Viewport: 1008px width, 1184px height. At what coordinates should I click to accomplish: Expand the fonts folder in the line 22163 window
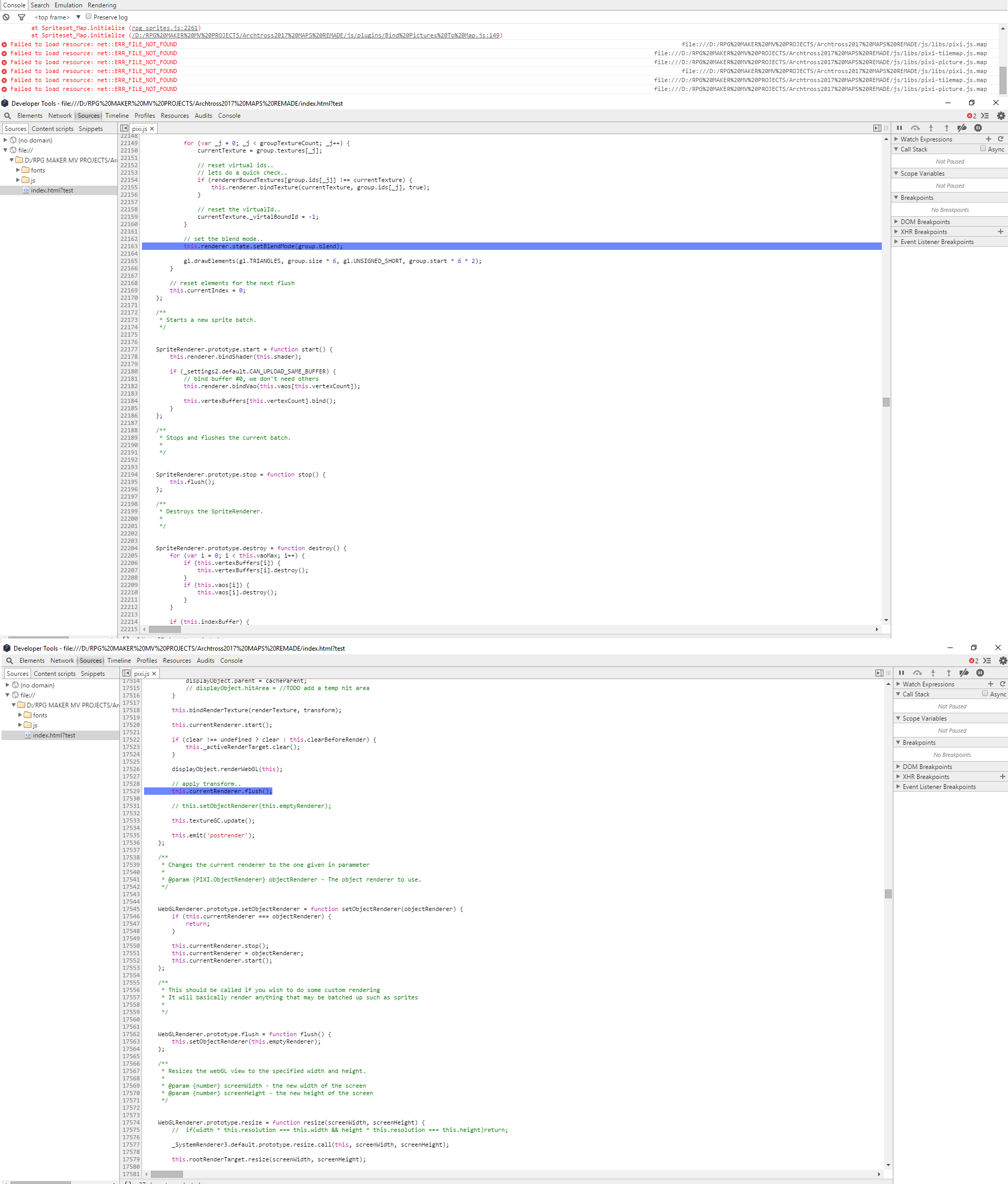18,170
